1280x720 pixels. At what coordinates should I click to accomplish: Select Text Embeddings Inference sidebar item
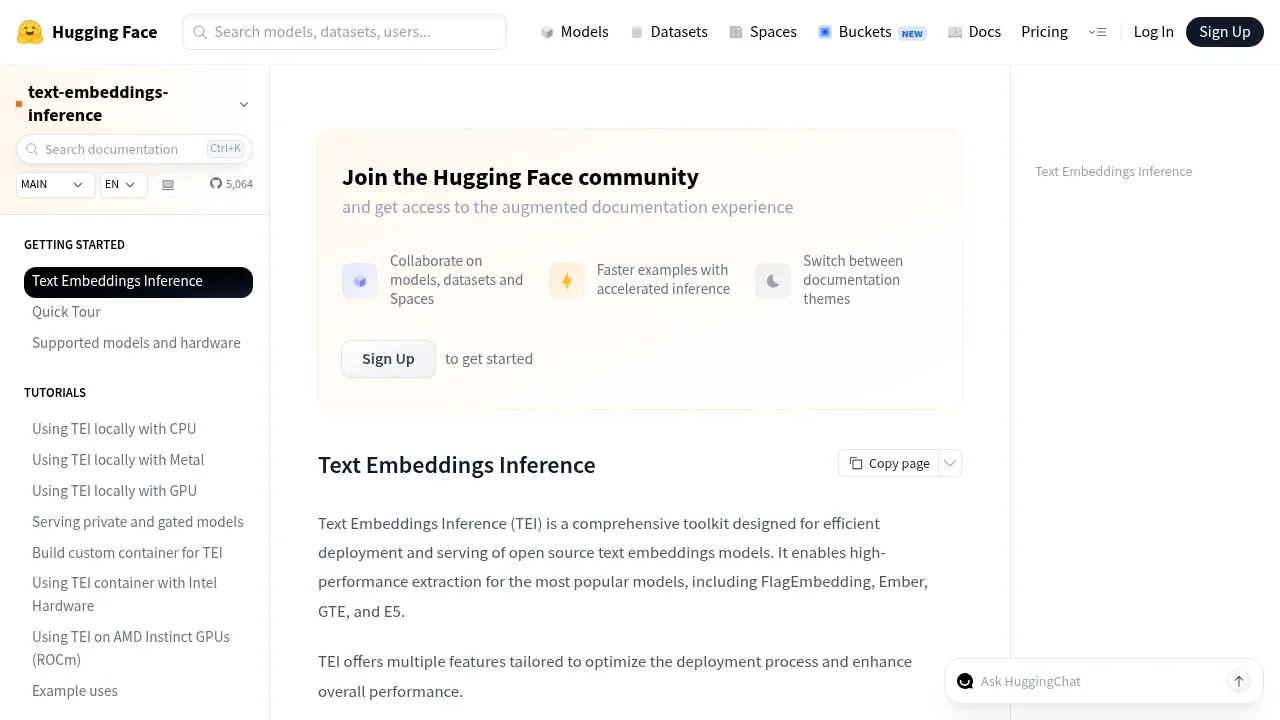(x=138, y=282)
